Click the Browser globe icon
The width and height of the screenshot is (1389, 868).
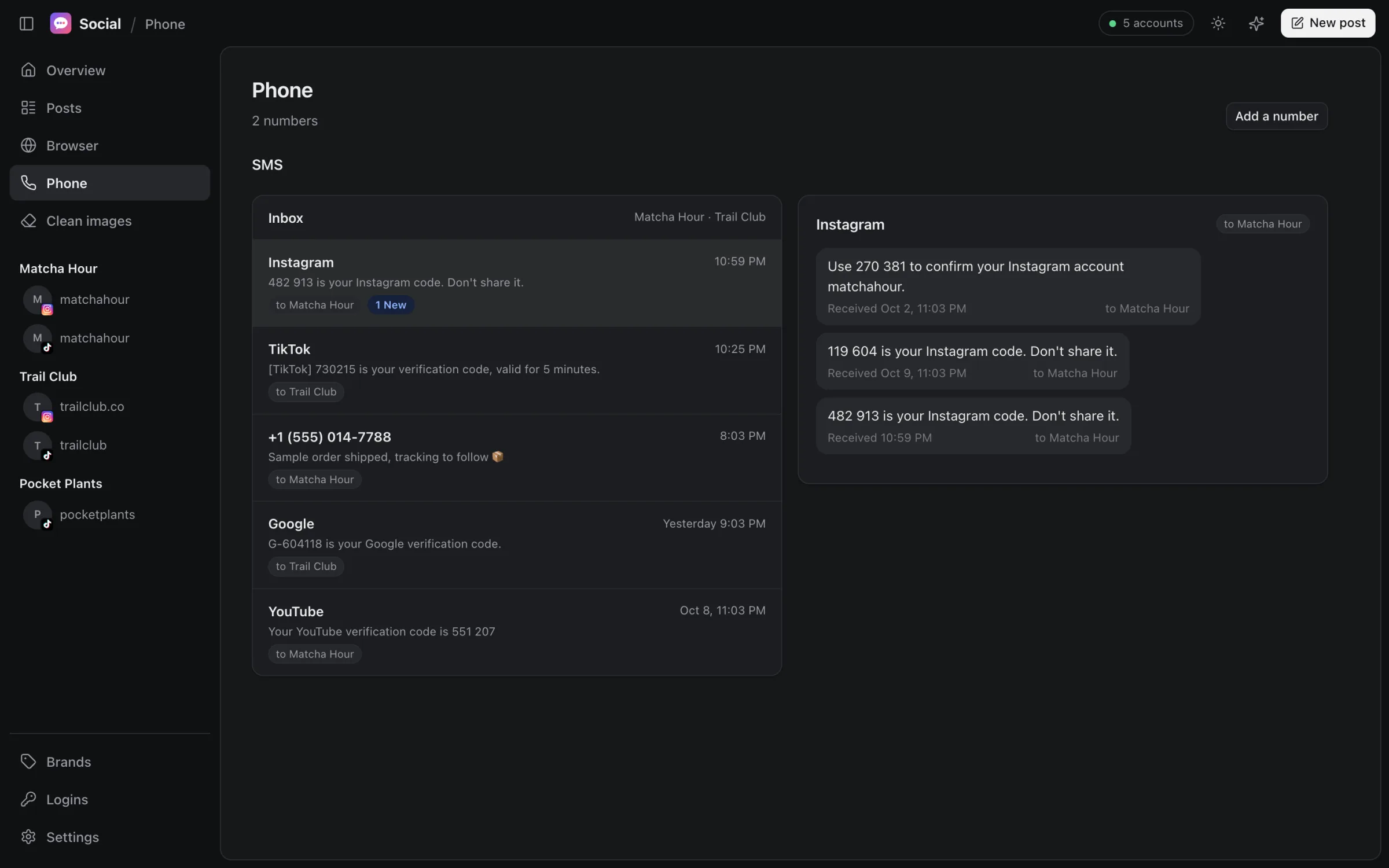pos(28,145)
